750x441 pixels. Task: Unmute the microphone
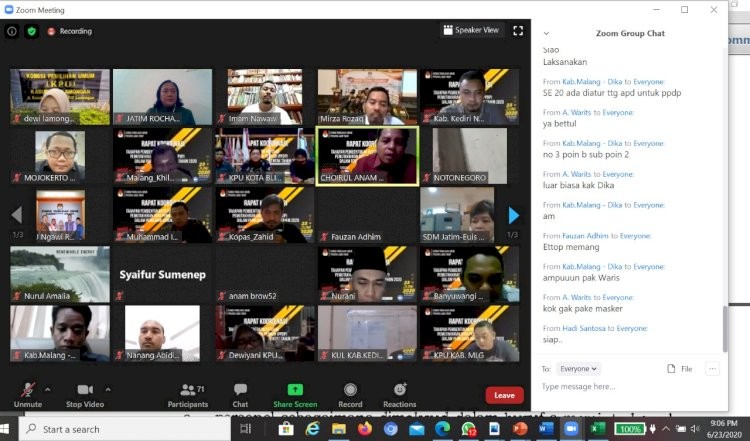click(28, 392)
